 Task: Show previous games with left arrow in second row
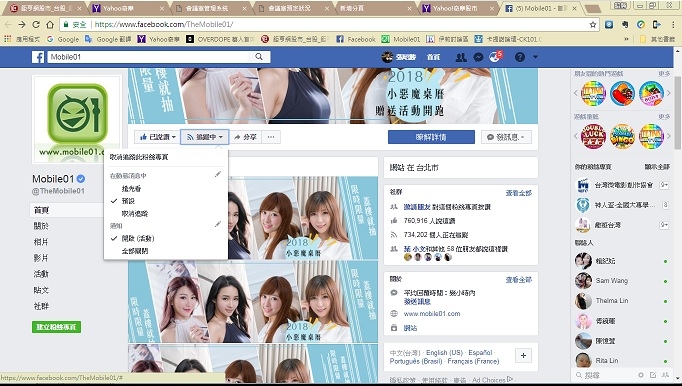click(576, 136)
